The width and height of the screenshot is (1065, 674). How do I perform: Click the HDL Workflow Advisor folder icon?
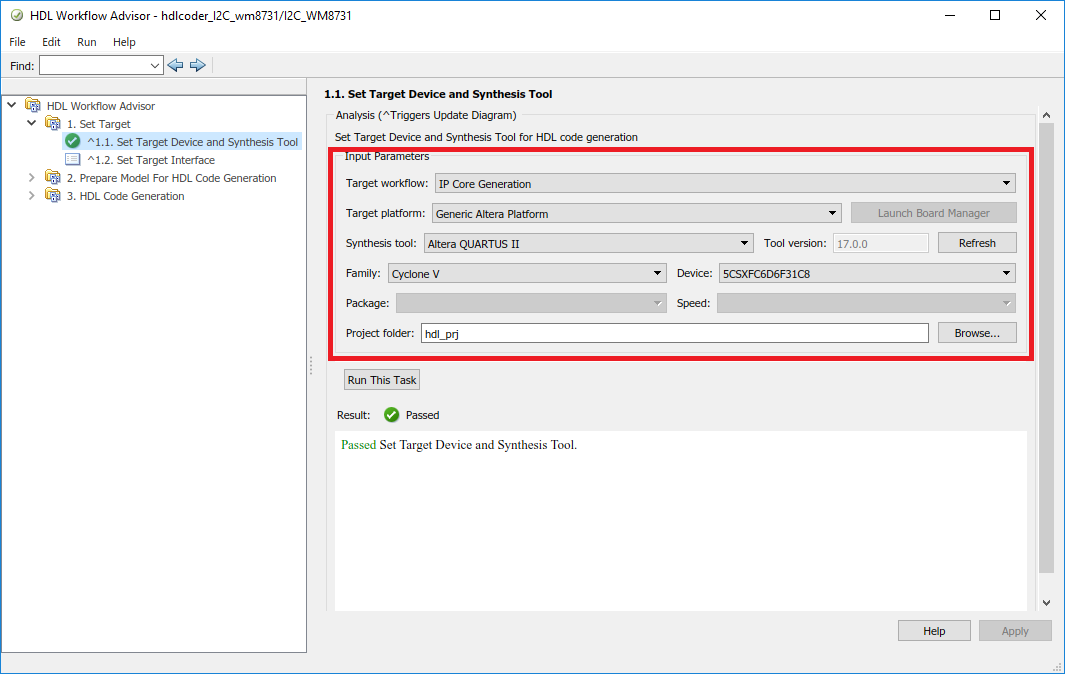point(33,105)
